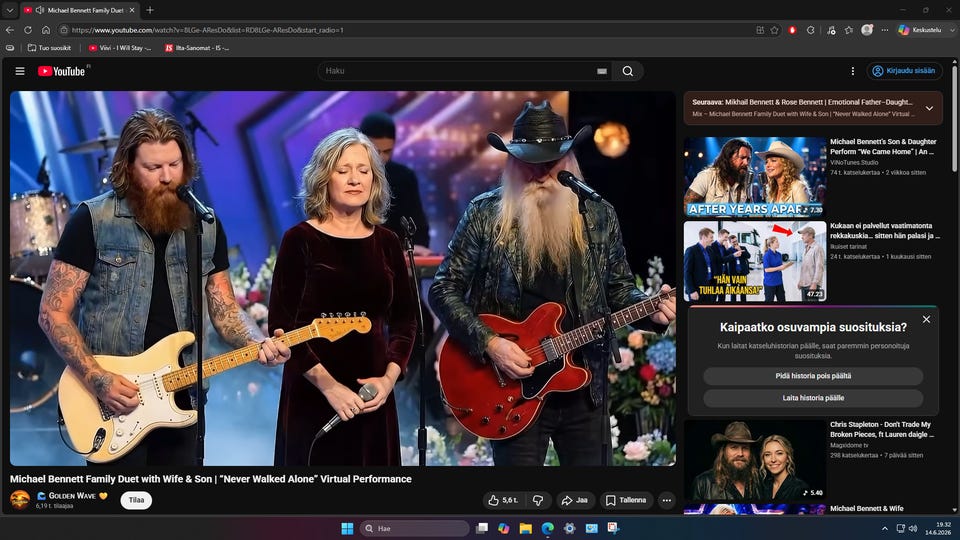Open tab actions dropdown chevron
This screenshot has width=960, height=540.
tap(9, 10)
